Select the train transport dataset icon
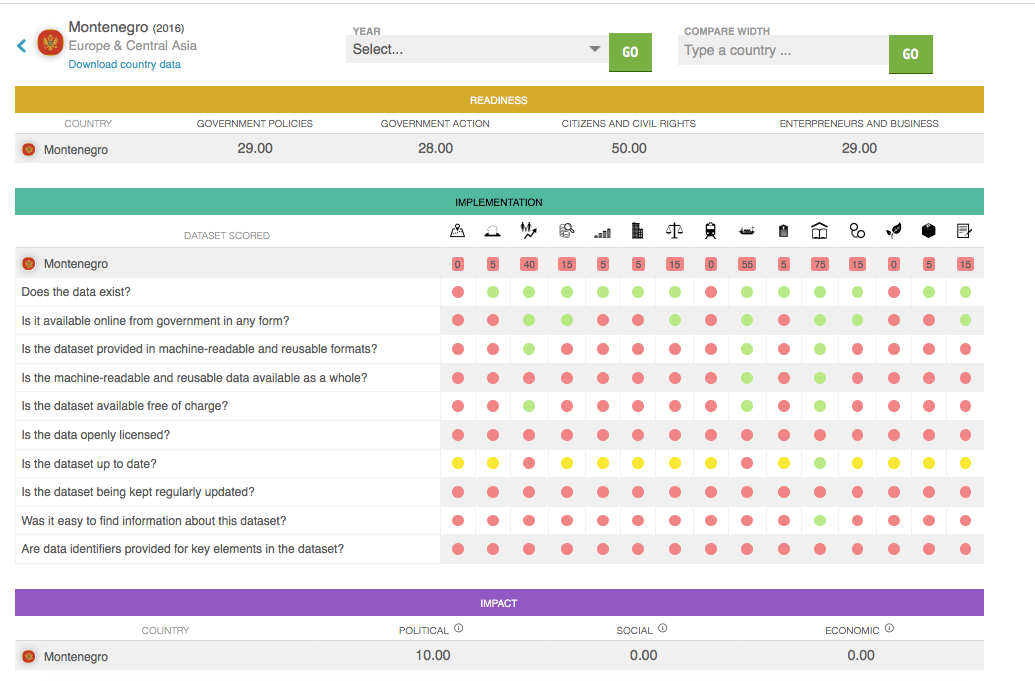Image resolution: width=1035 pixels, height=681 pixels. tap(711, 231)
